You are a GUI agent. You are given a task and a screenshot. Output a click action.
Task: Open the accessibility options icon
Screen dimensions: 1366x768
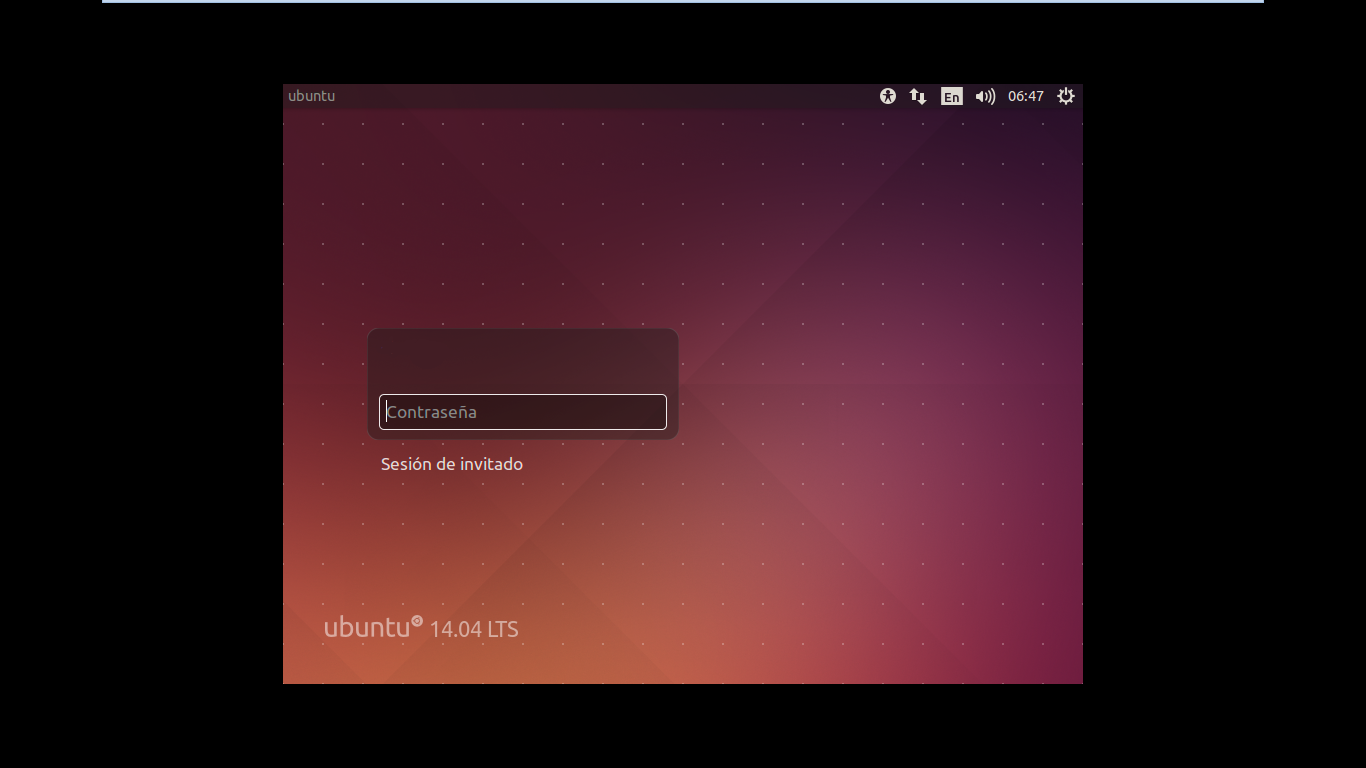pos(887,96)
